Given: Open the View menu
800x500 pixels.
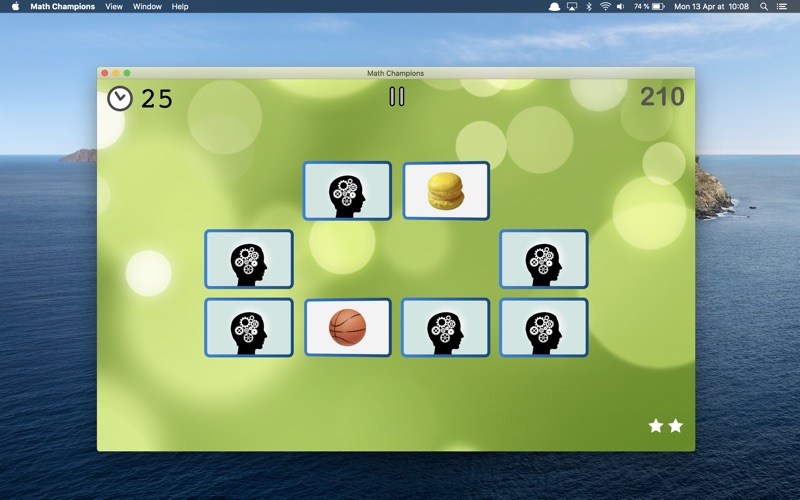Looking at the screenshot, I should click(114, 7).
